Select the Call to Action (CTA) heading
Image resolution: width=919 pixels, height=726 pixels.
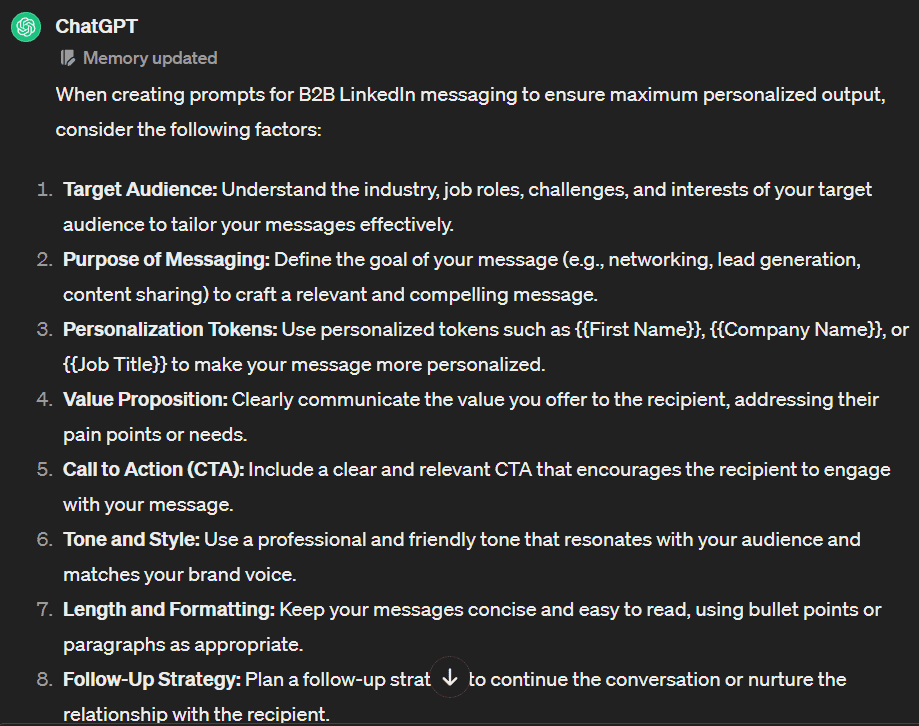(x=153, y=469)
